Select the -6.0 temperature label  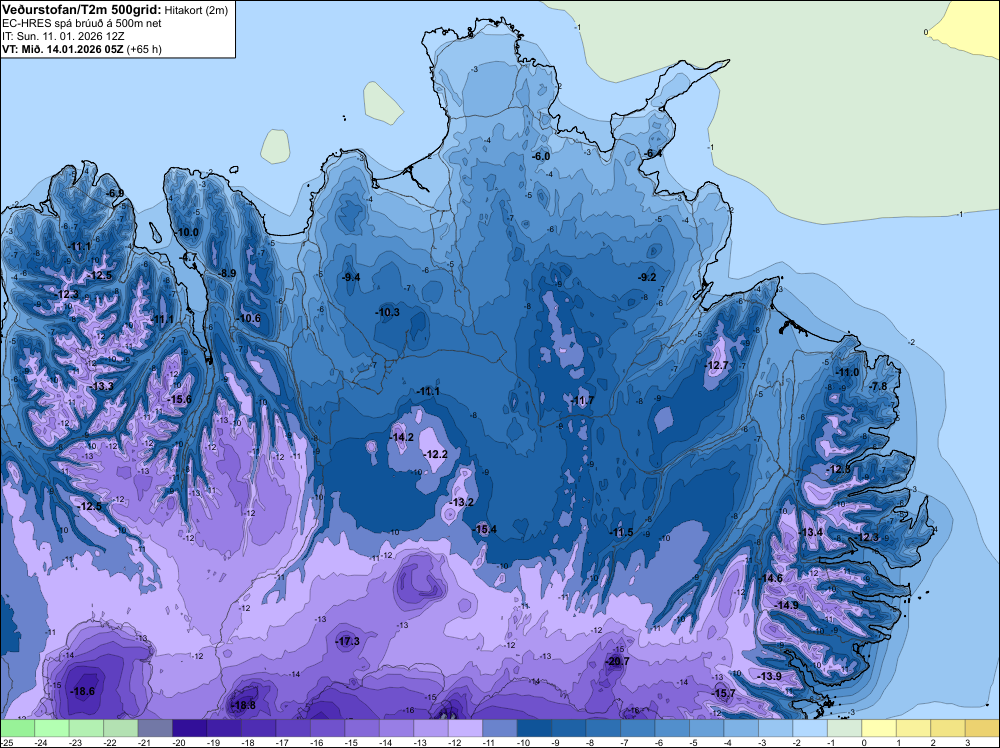[541, 156]
